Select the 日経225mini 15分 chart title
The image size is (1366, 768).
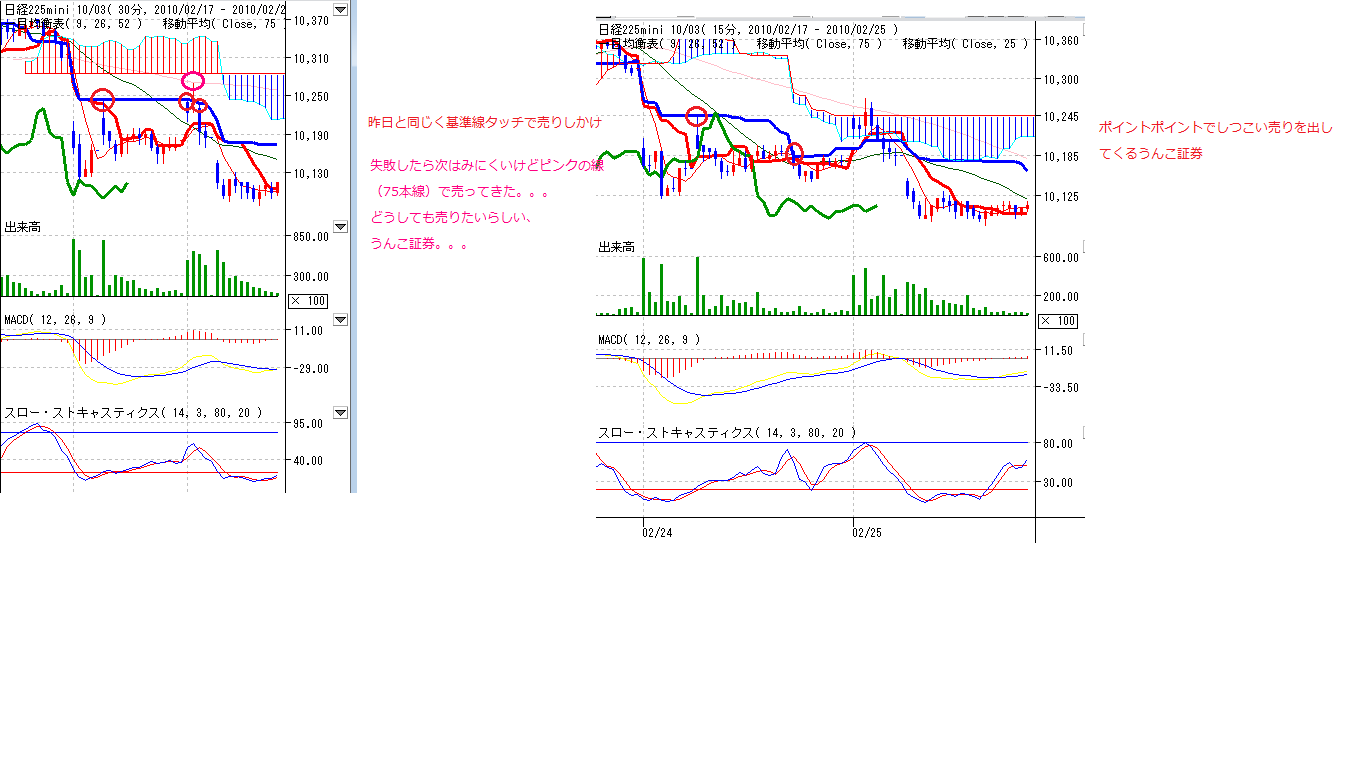747,29
